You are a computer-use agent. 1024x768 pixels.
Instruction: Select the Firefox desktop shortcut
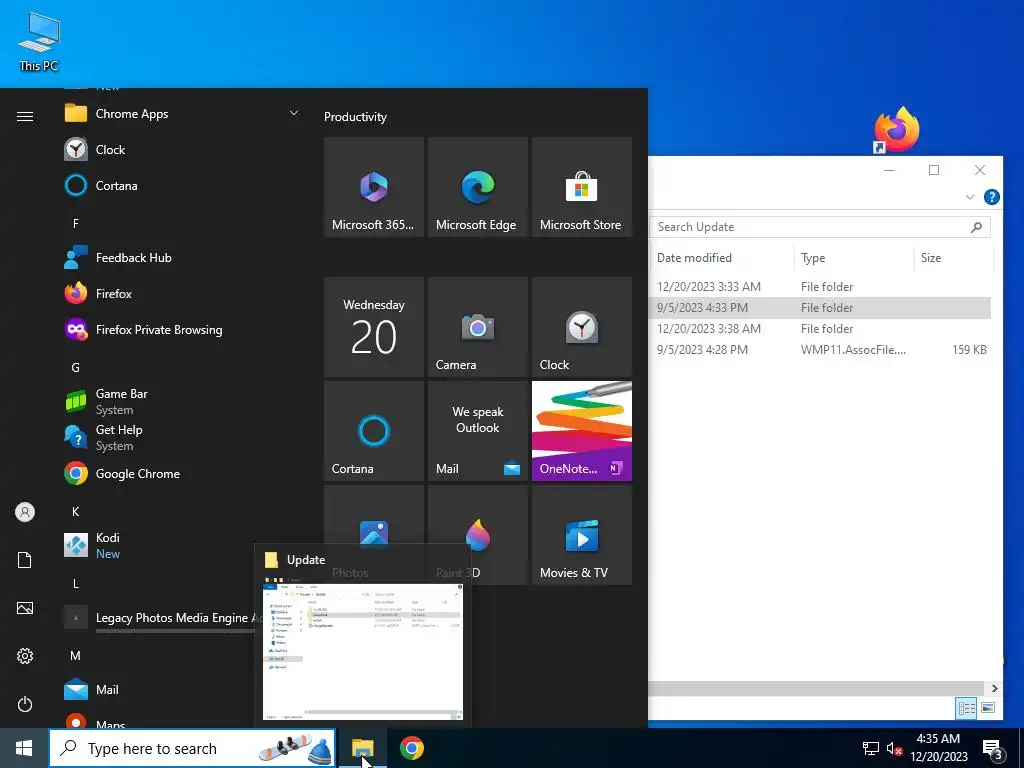[896, 130]
